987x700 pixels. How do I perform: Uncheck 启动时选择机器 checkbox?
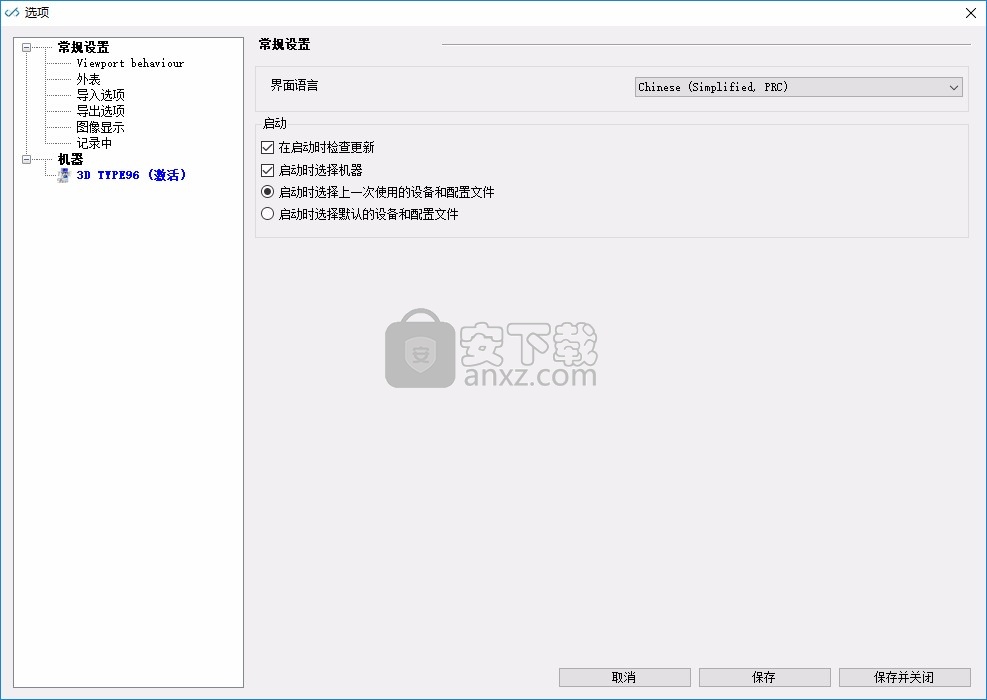click(267, 170)
